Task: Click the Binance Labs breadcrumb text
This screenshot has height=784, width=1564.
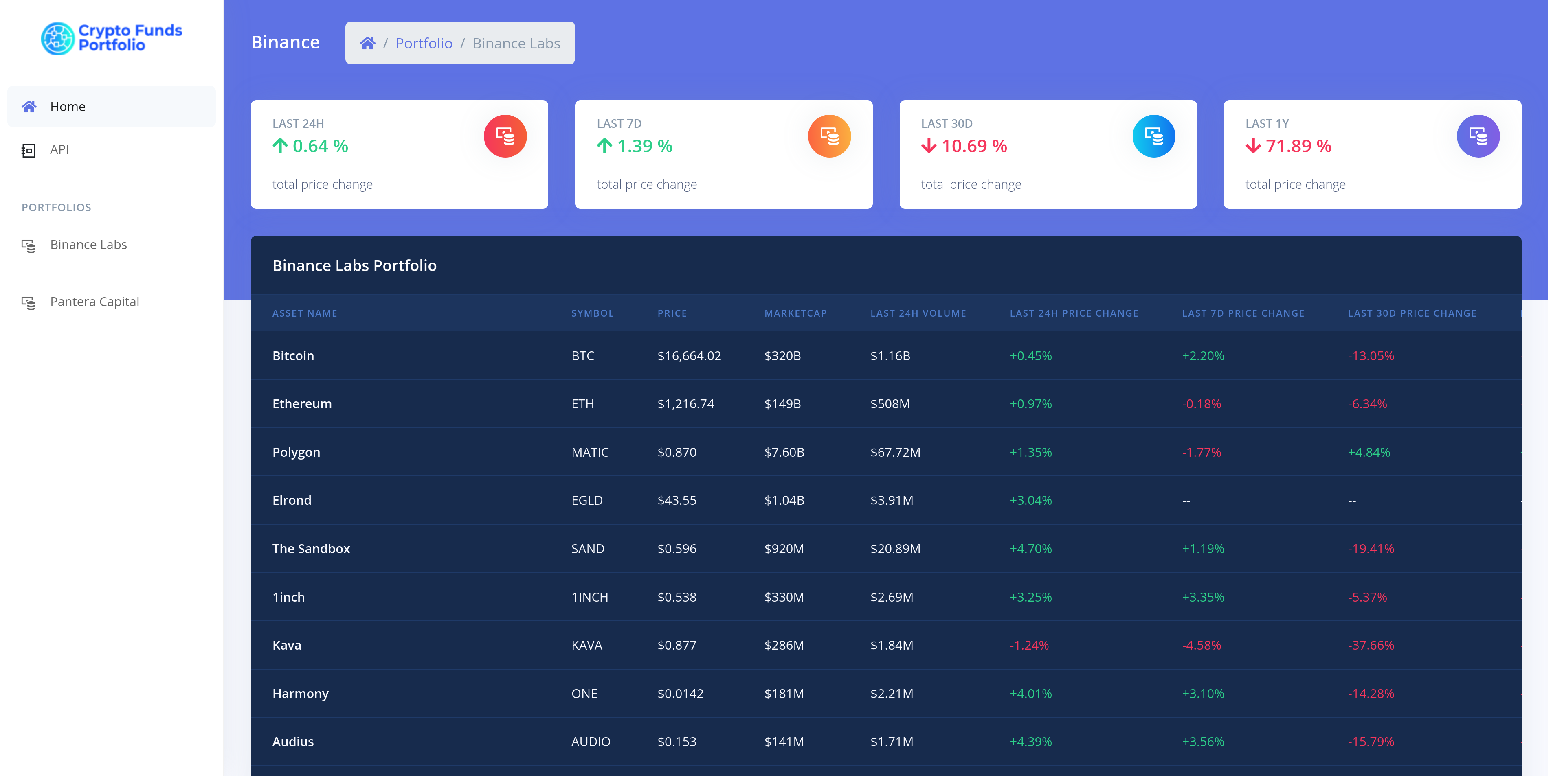Action: (x=516, y=43)
